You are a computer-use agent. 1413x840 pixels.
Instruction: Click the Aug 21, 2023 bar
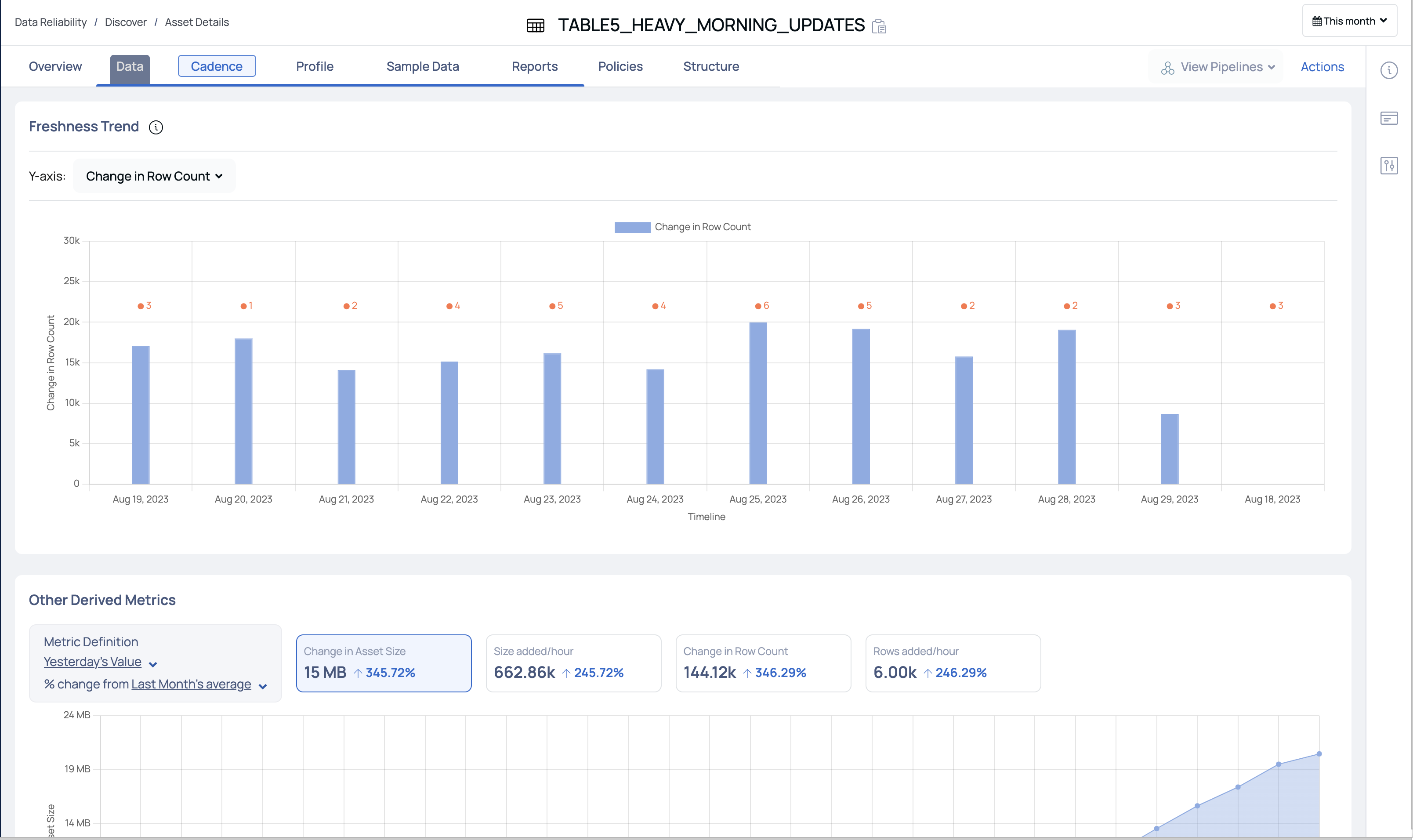[347, 427]
